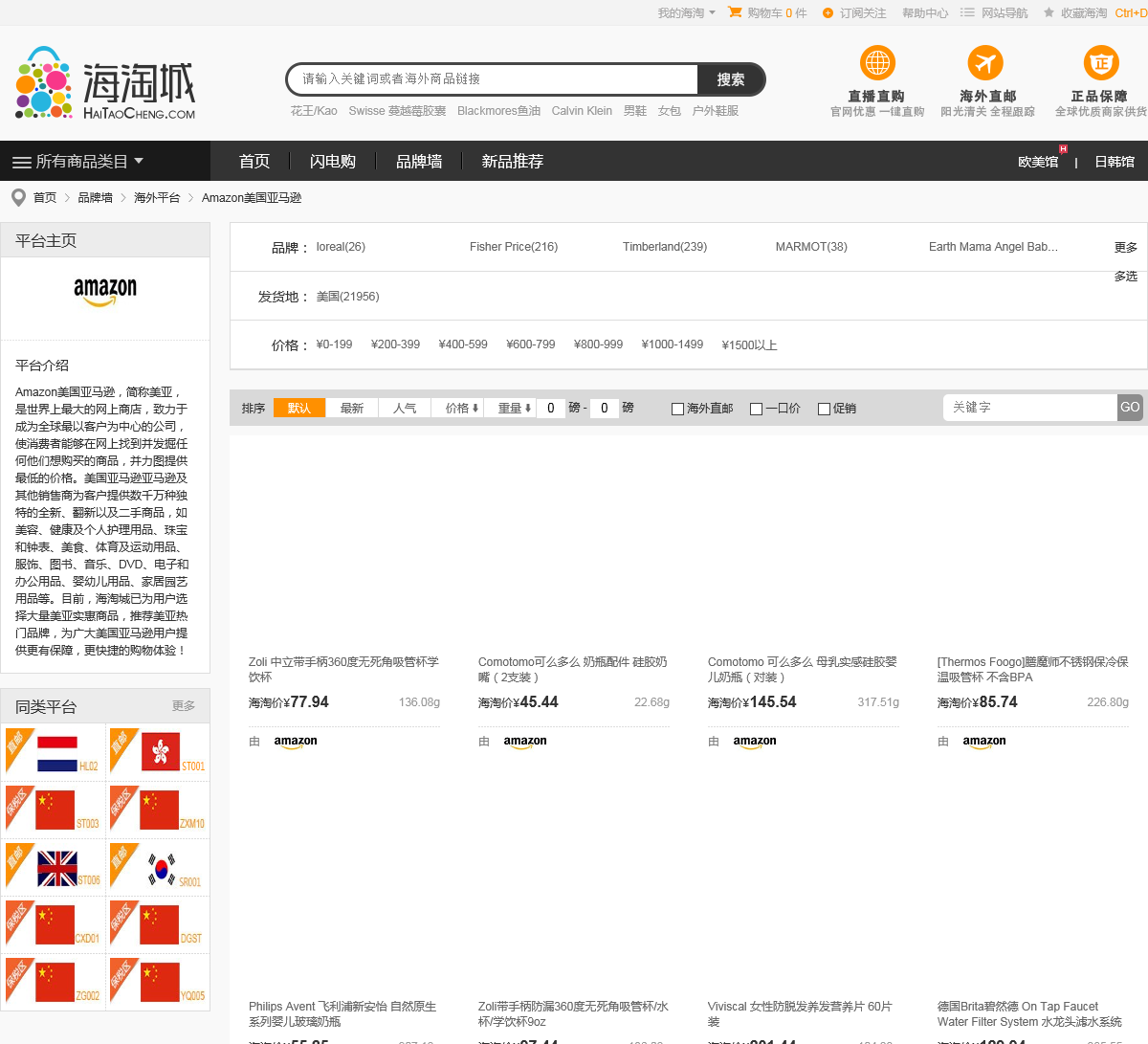Image resolution: width=1148 pixels, height=1044 pixels.
Task: Click amazon seller logo under Thermos Foogo
Action: pyautogui.click(x=984, y=742)
